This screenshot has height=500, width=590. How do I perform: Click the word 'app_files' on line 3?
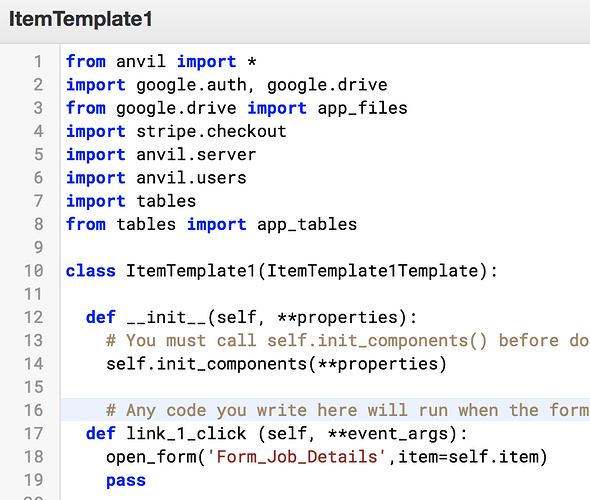tap(362, 108)
